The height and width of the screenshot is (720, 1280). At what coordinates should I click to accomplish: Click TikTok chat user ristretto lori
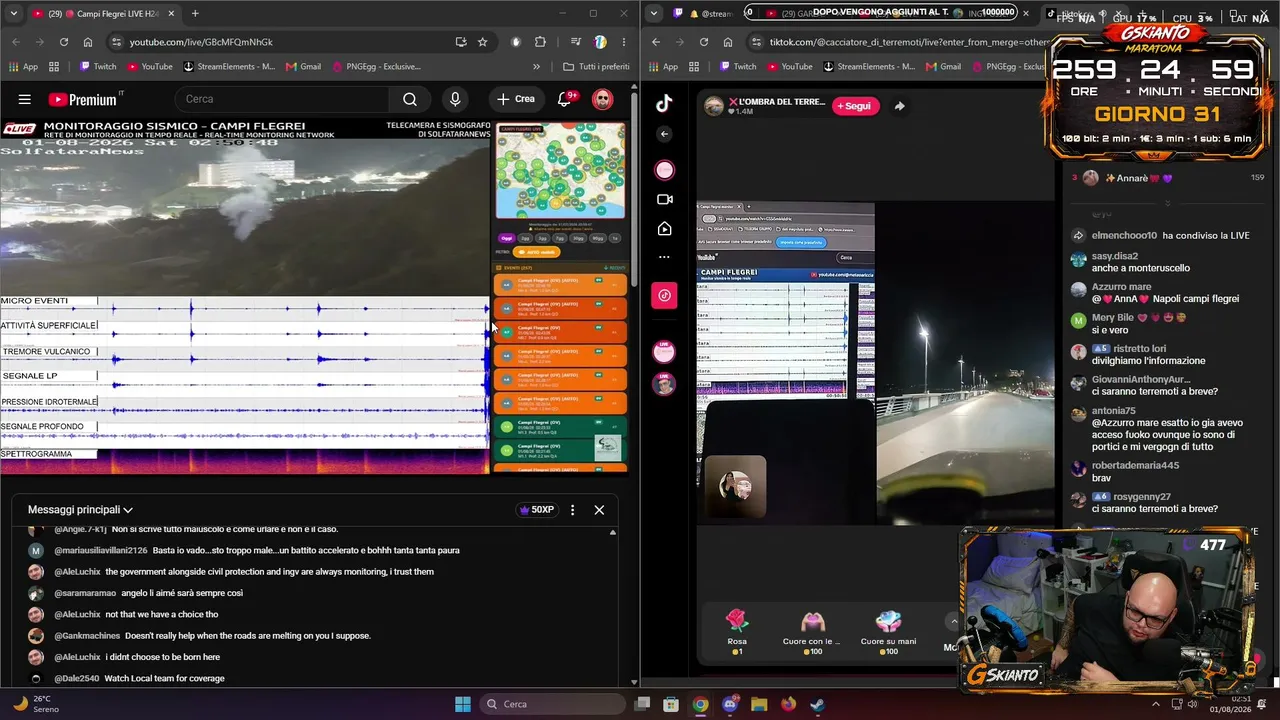(x=1138, y=349)
